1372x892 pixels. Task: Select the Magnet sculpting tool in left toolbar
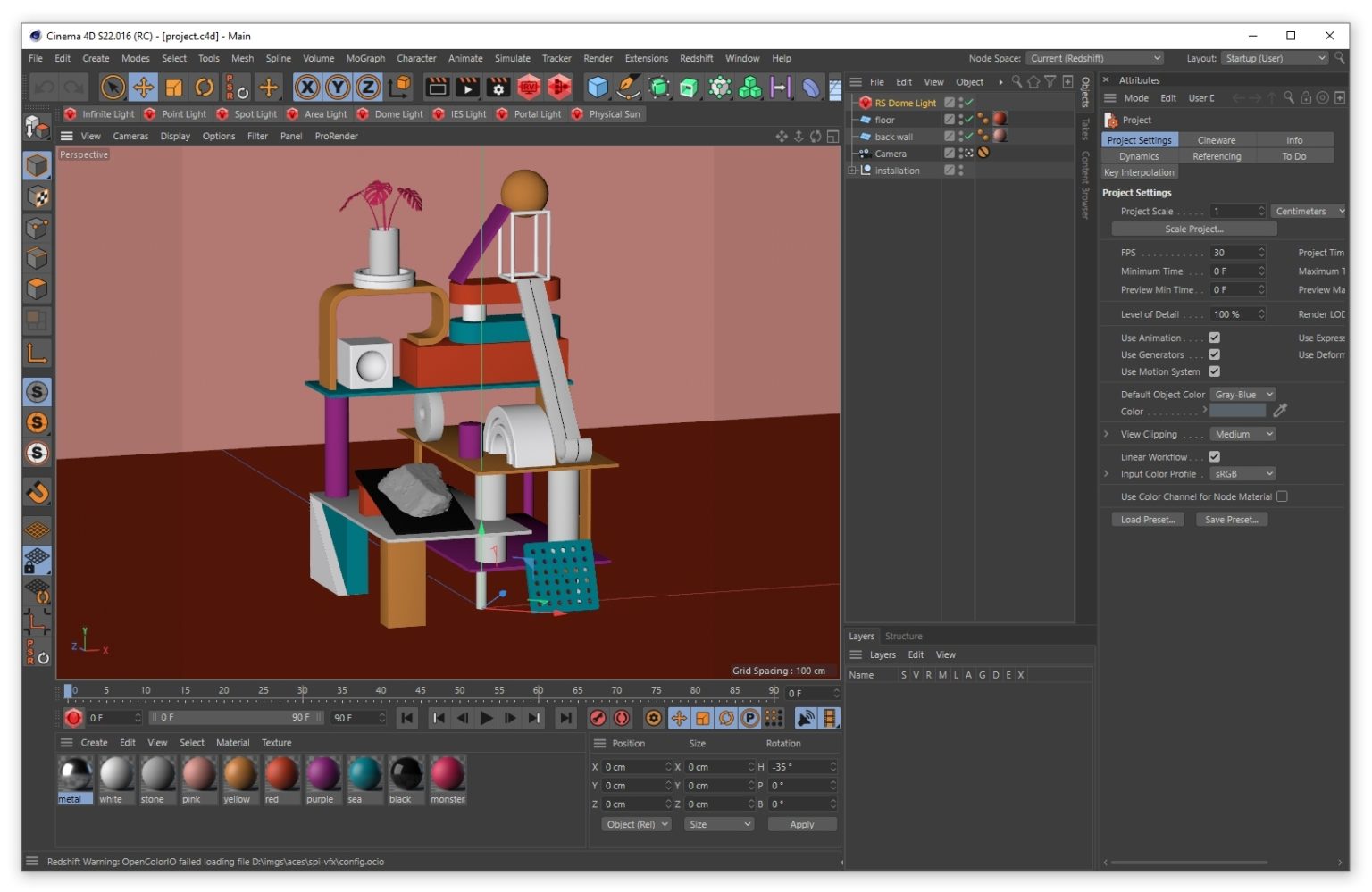pyautogui.click(x=37, y=492)
